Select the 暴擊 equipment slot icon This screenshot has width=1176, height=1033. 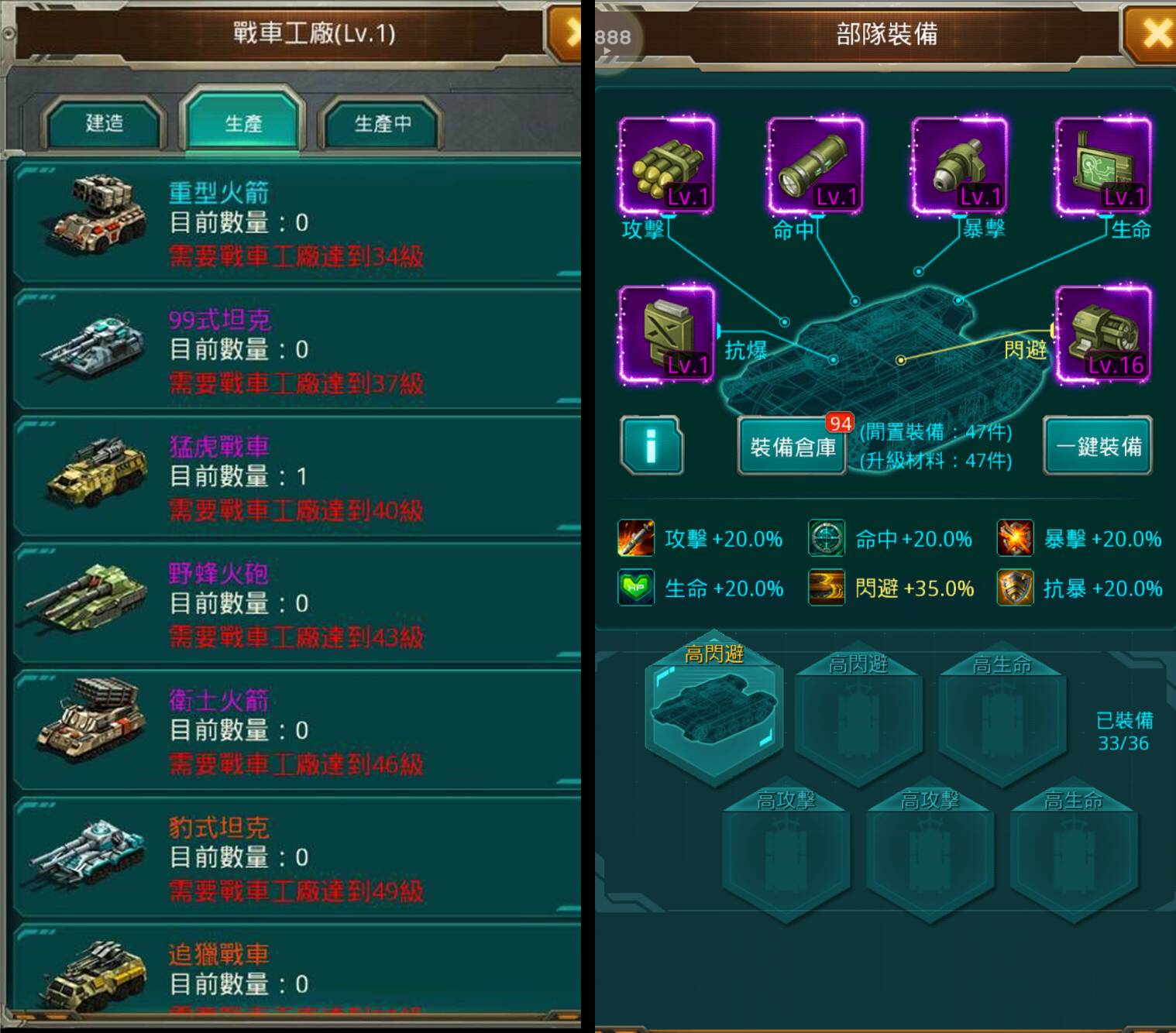click(959, 165)
